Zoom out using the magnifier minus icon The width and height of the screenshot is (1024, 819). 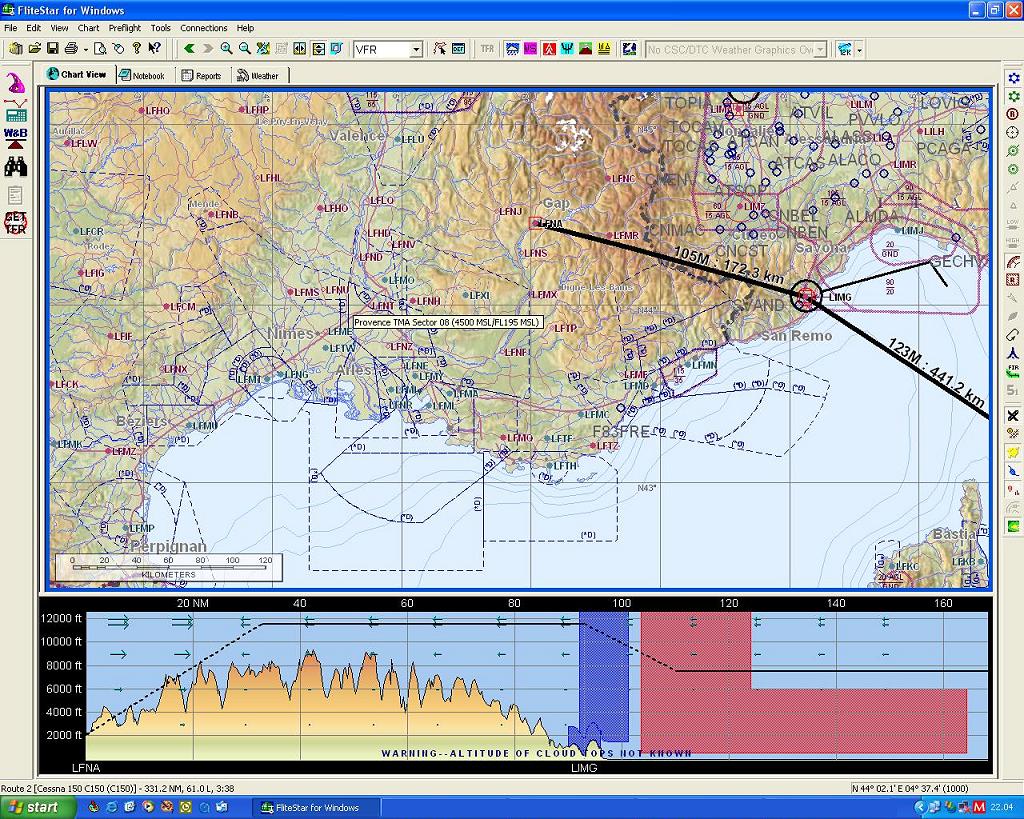(244, 49)
